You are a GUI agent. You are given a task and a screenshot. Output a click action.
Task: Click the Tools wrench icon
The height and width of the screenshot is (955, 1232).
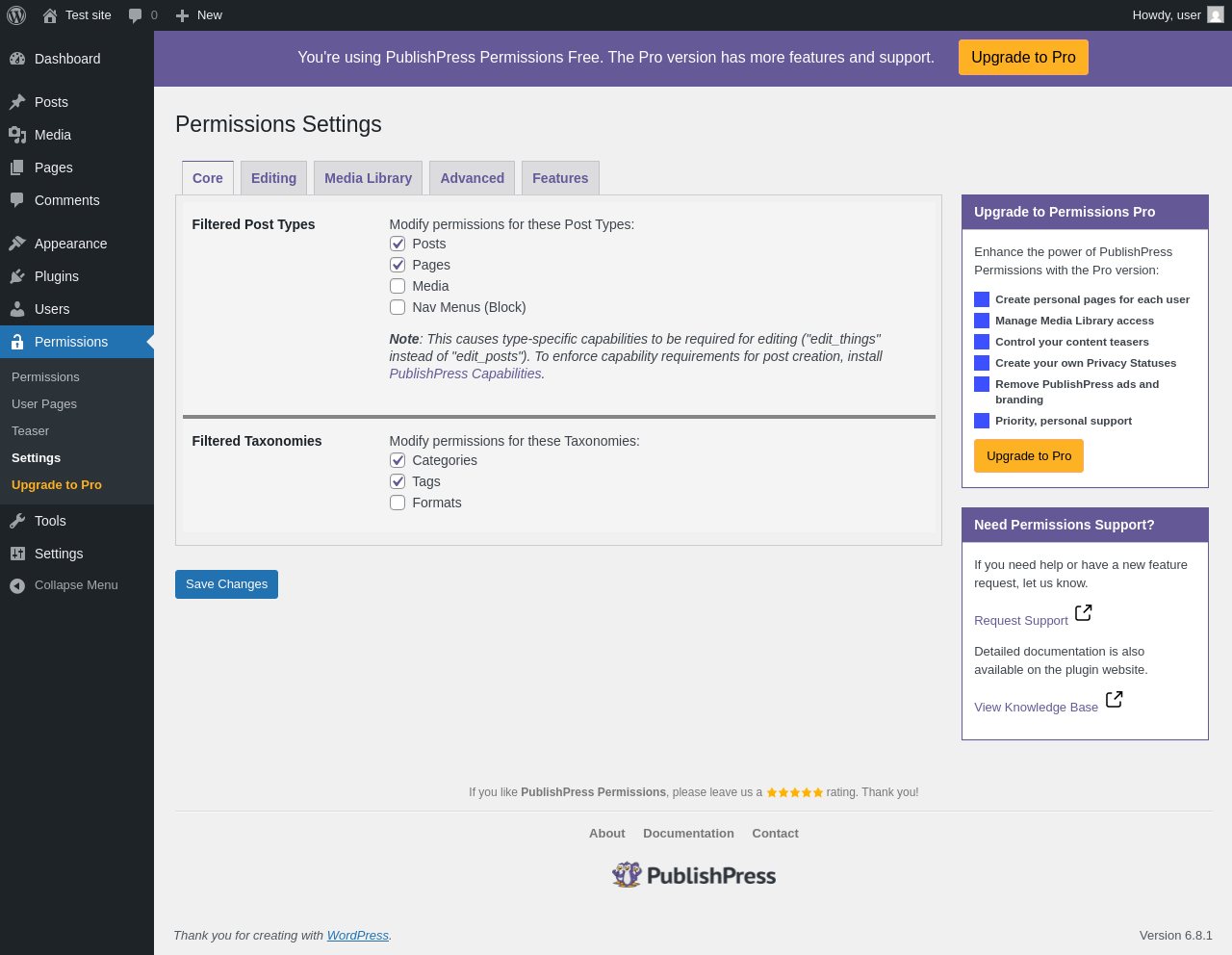pos(17,521)
